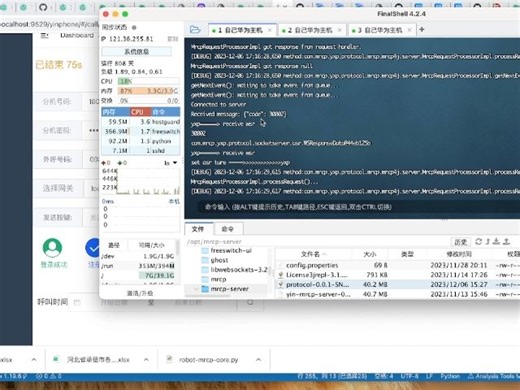
Task: Select the sshd process row
Action: coord(141,151)
